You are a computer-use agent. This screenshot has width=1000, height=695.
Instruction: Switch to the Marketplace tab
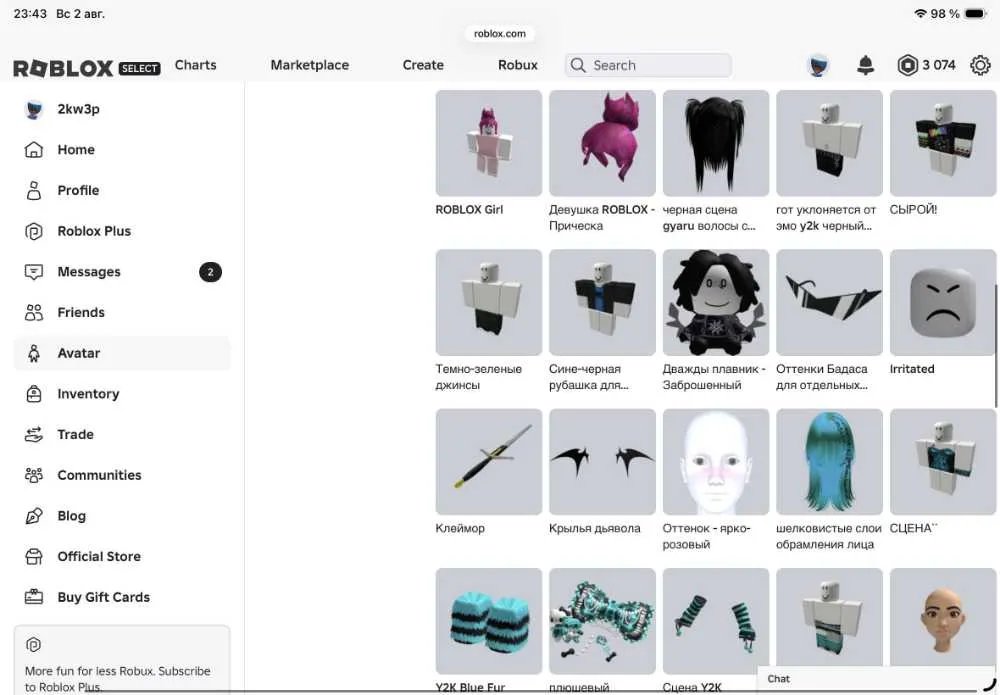[x=309, y=65]
